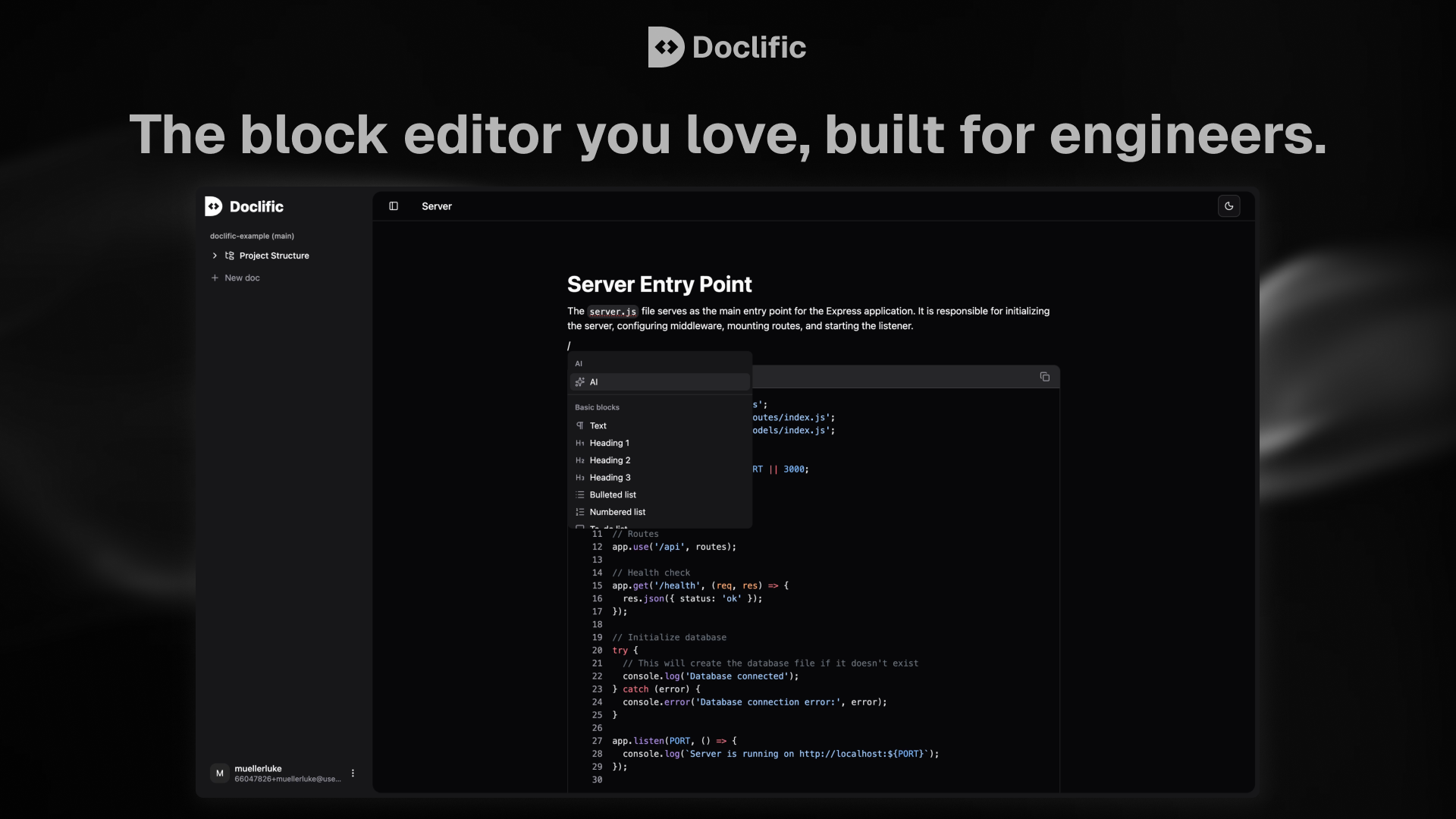The height and width of the screenshot is (819, 1456).
Task: Open the three-dot menu near the username
Action: (353, 773)
